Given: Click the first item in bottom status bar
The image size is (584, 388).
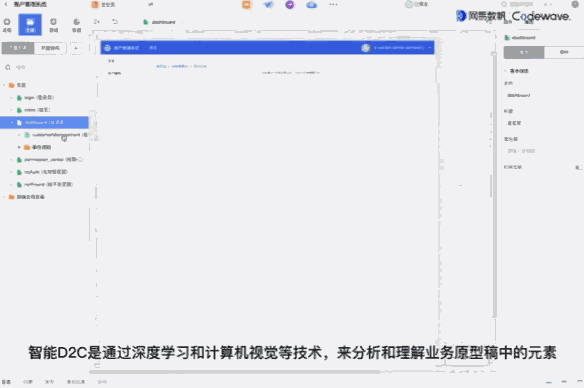Looking at the screenshot, I should (x=7, y=382).
